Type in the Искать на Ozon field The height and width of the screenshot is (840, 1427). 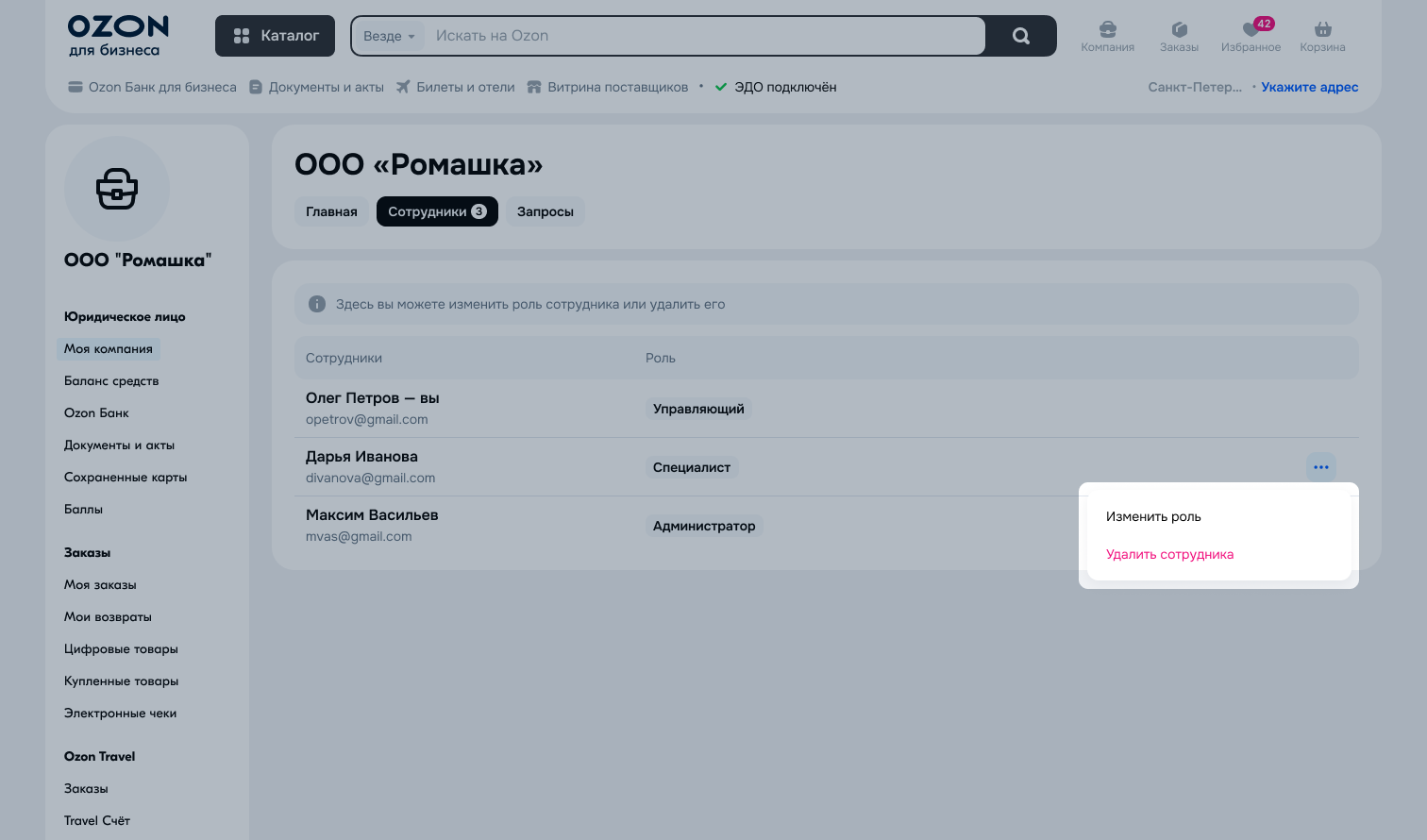(703, 36)
